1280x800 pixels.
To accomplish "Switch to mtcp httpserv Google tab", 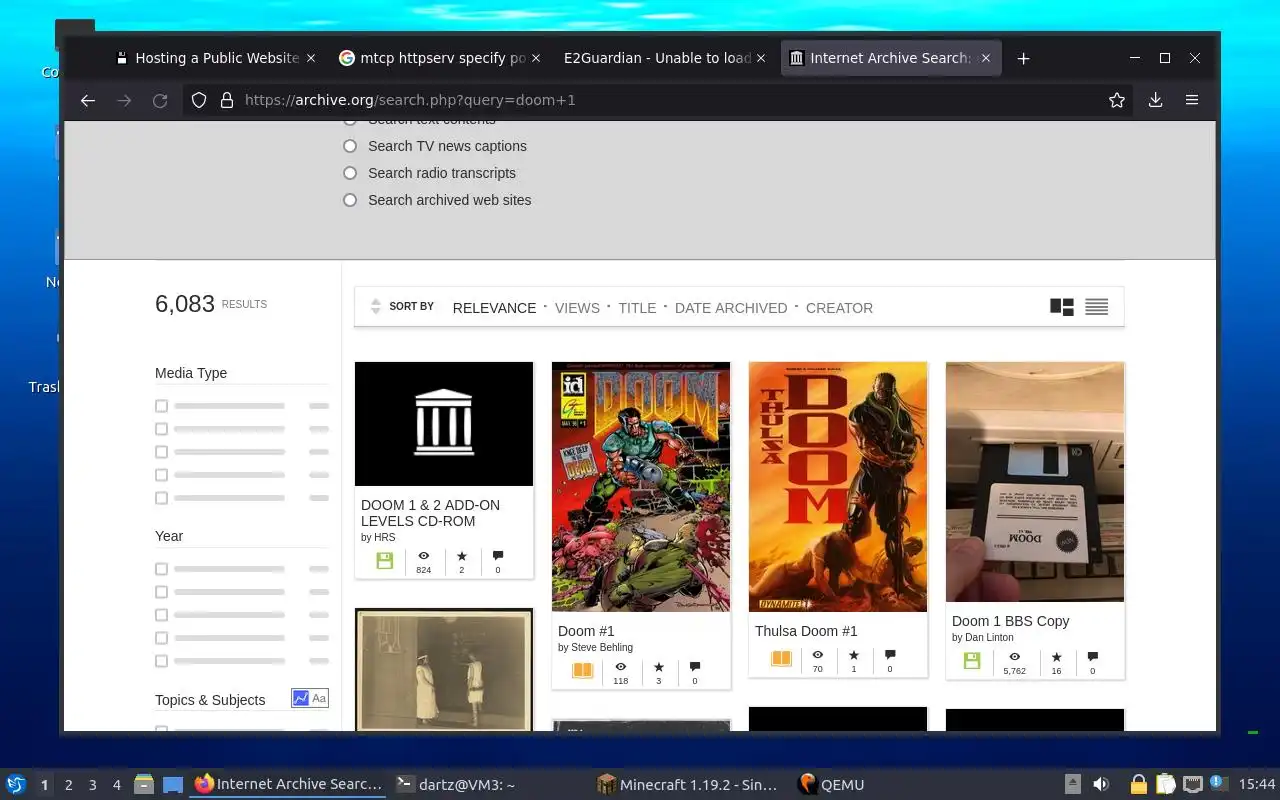I will point(441,58).
